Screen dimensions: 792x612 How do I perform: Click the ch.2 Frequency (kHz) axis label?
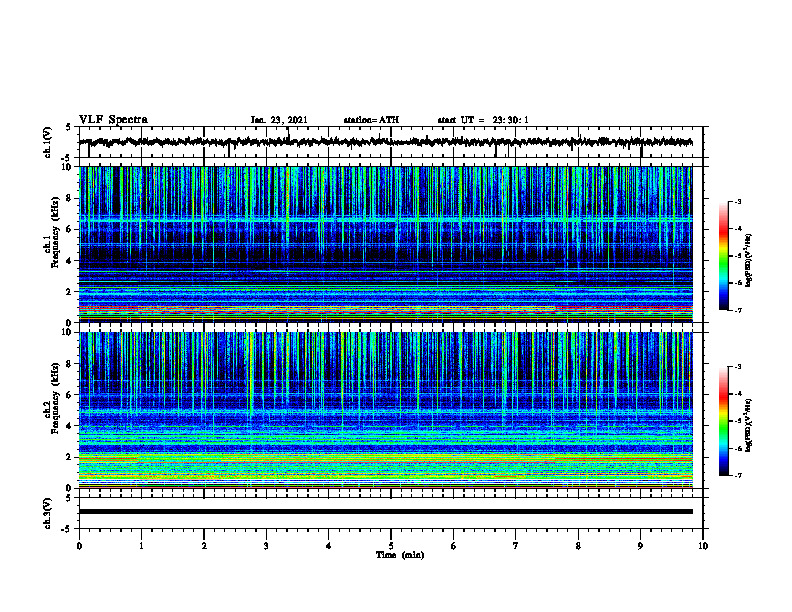52,398
